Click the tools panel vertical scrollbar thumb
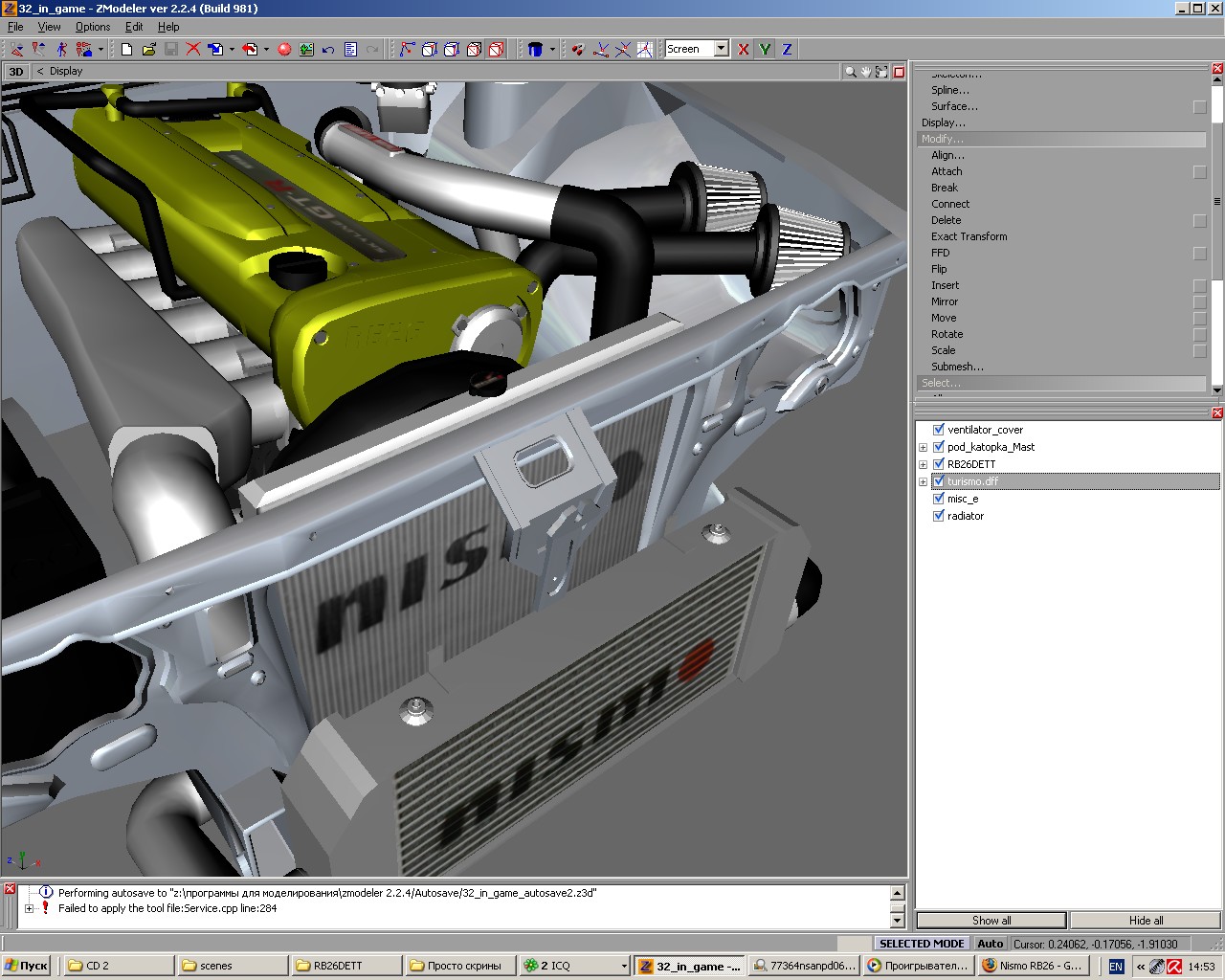This screenshot has height=980, width=1225. click(1217, 201)
